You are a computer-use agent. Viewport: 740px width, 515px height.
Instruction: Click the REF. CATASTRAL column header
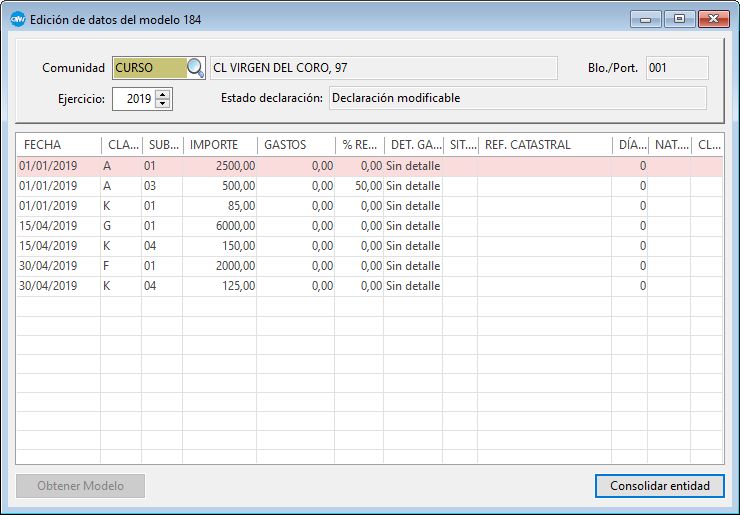pyautogui.click(x=544, y=145)
